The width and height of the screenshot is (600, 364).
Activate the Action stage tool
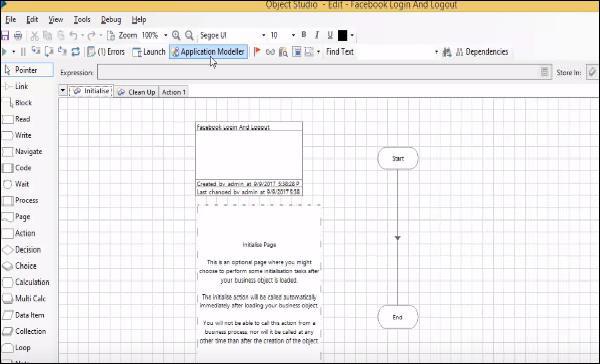pyautogui.click(x=19, y=233)
